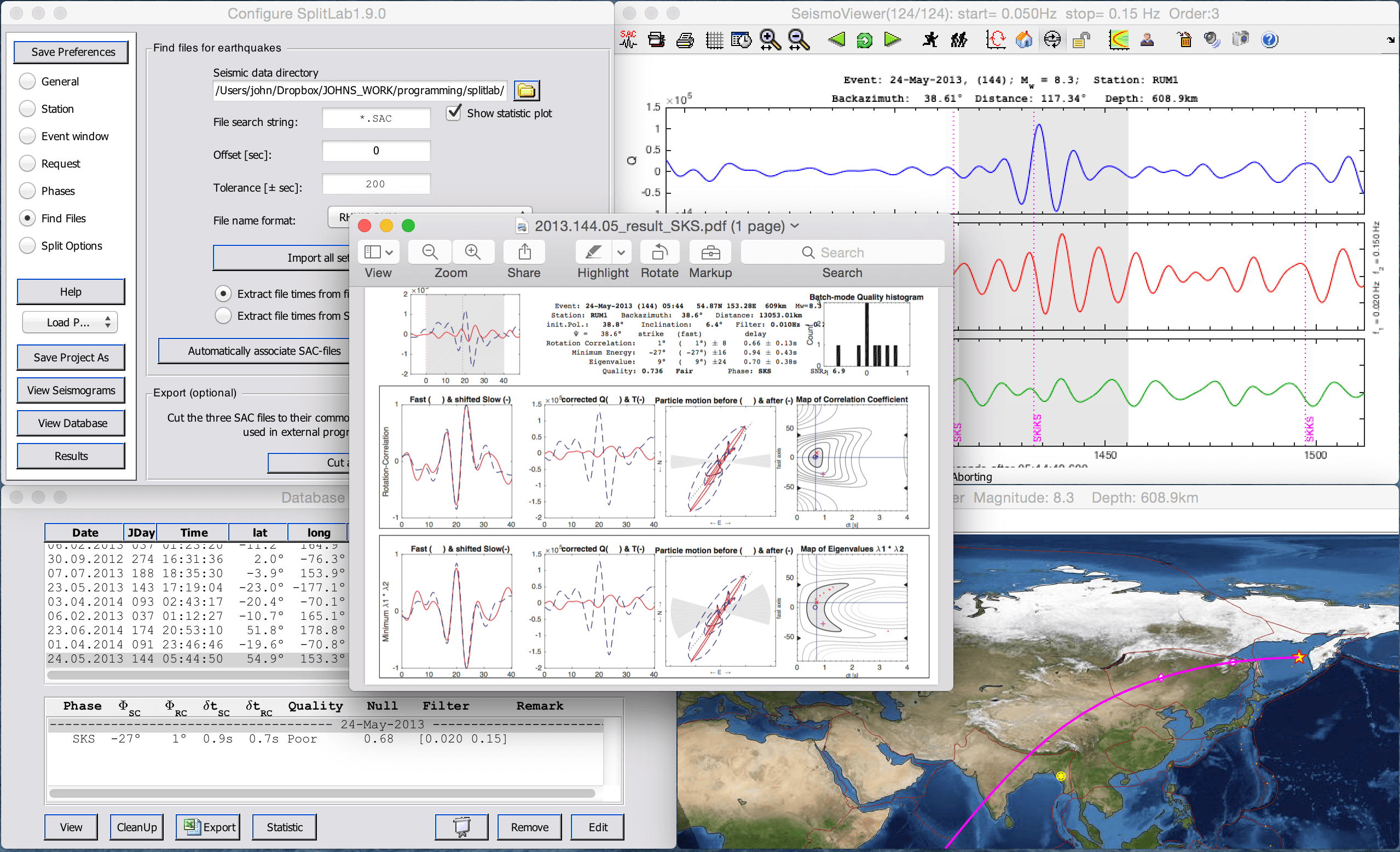This screenshot has width=1400, height=852.
Task: Click the Highlight pen icon in PDF viewer
Action: 593,252
